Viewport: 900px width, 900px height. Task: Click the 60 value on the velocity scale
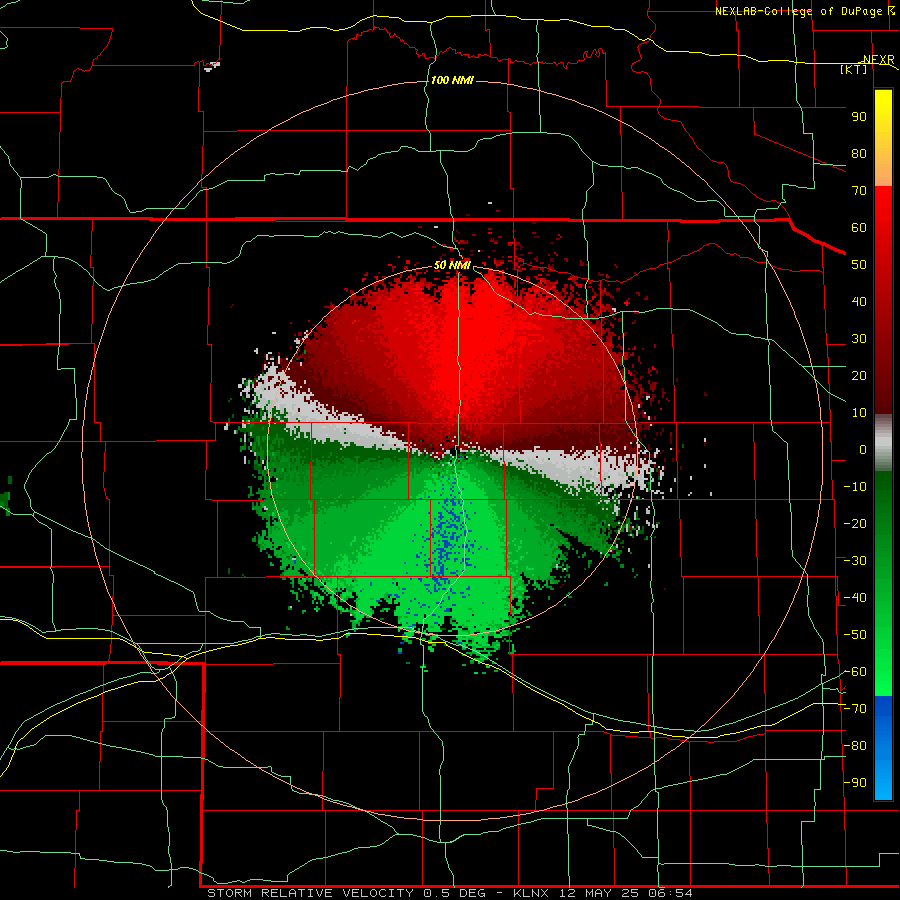859,228
